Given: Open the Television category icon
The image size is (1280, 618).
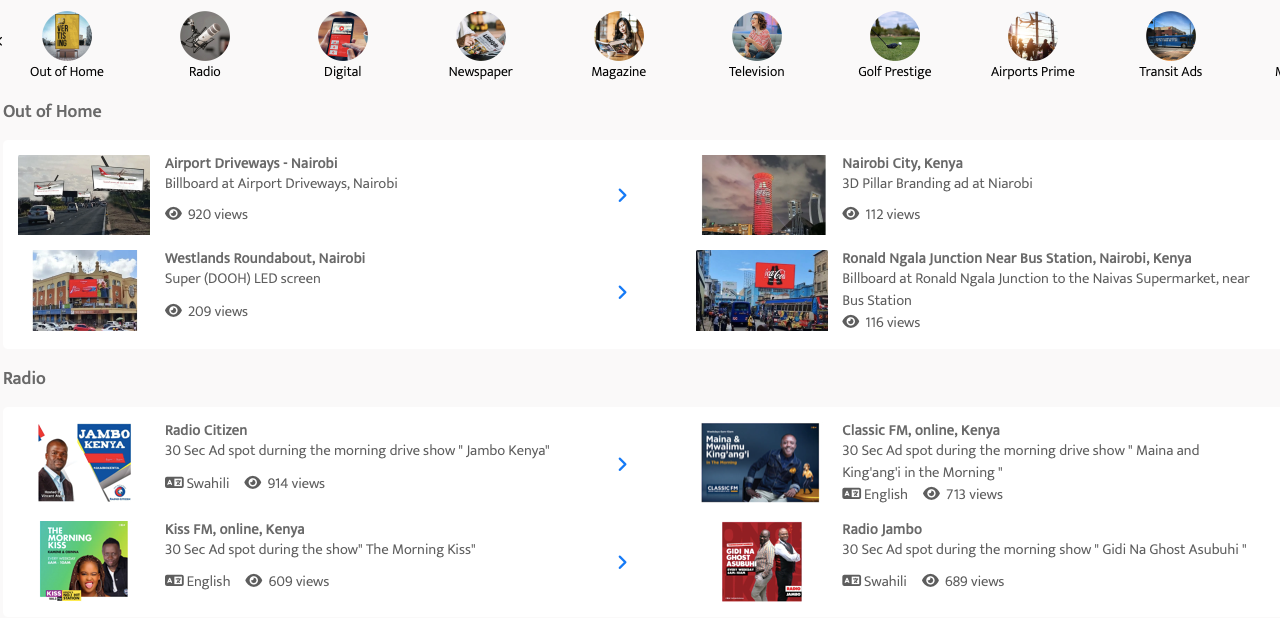Looking at the screenshot, I should pos(757,36).
